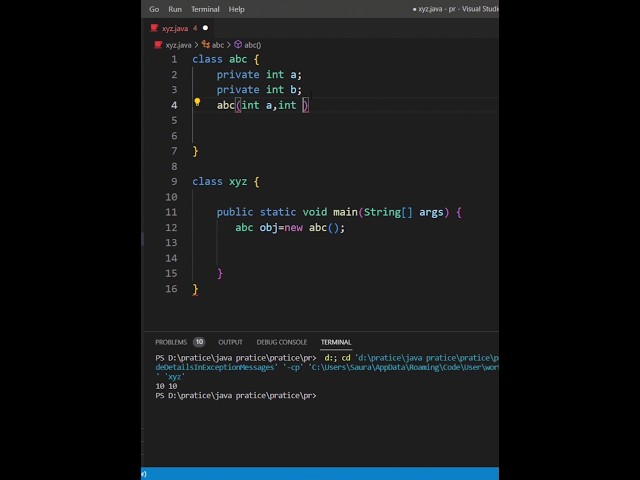Click the '10 10' output in terminal
640x480 pixels.
tap(166, 386)
